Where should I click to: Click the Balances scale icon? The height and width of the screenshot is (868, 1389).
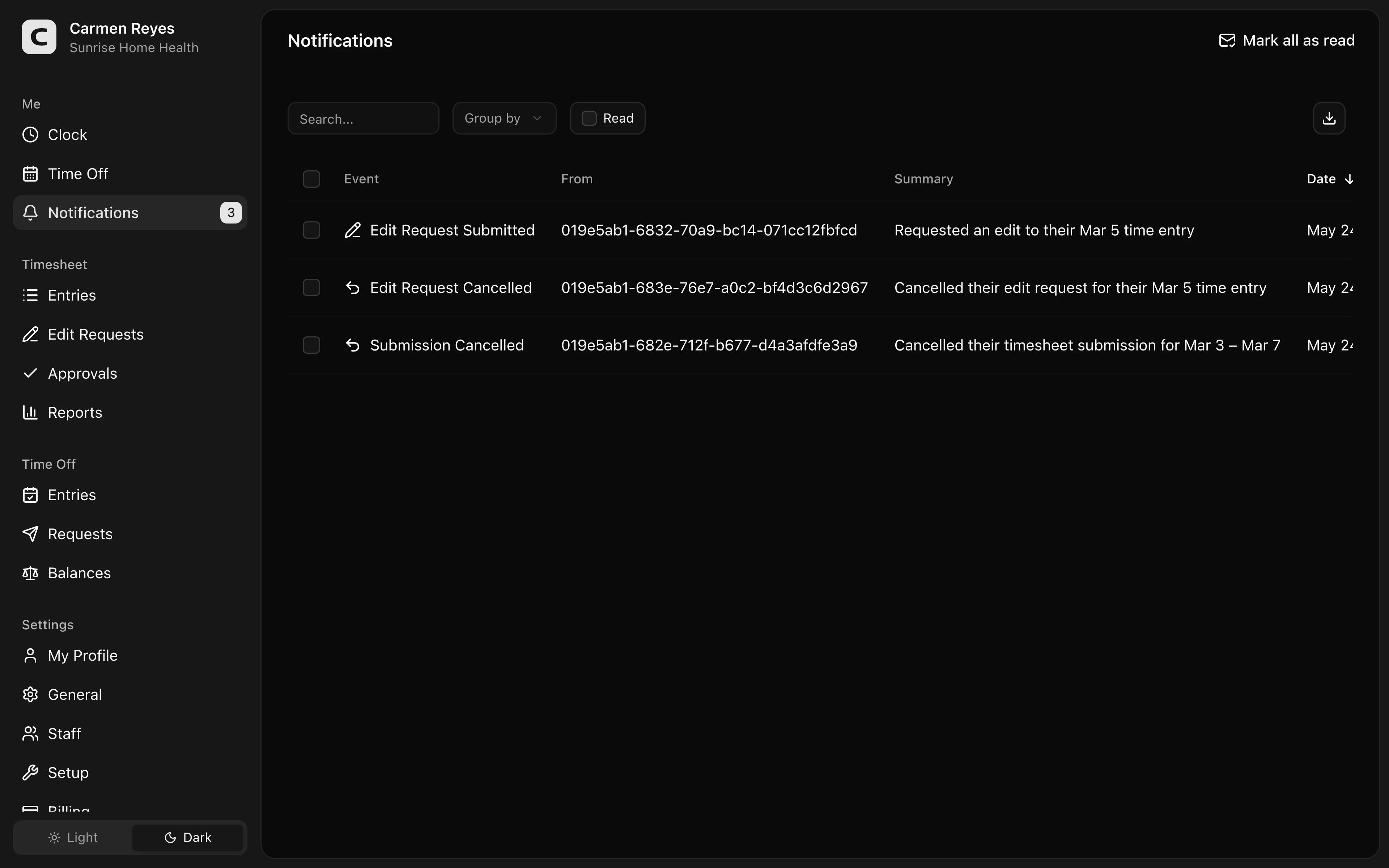30,573
